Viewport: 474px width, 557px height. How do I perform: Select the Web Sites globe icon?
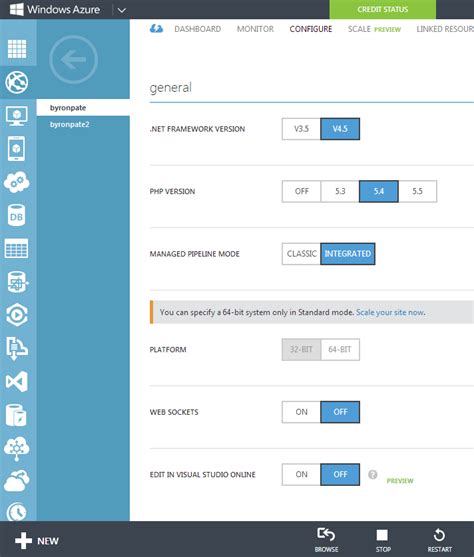17,82
